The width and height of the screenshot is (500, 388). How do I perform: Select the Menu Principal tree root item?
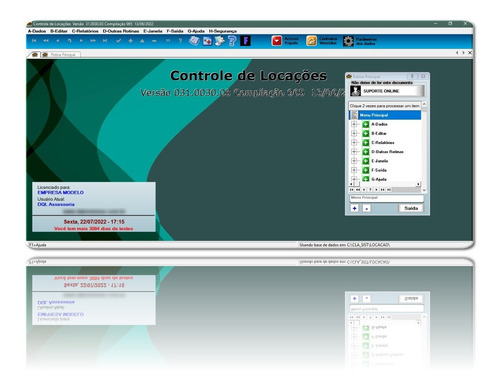[385, 115]
